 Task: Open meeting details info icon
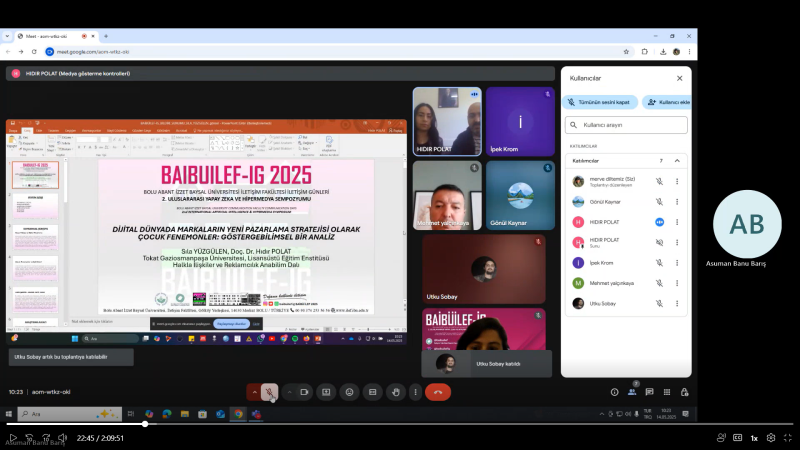(614, 392)
